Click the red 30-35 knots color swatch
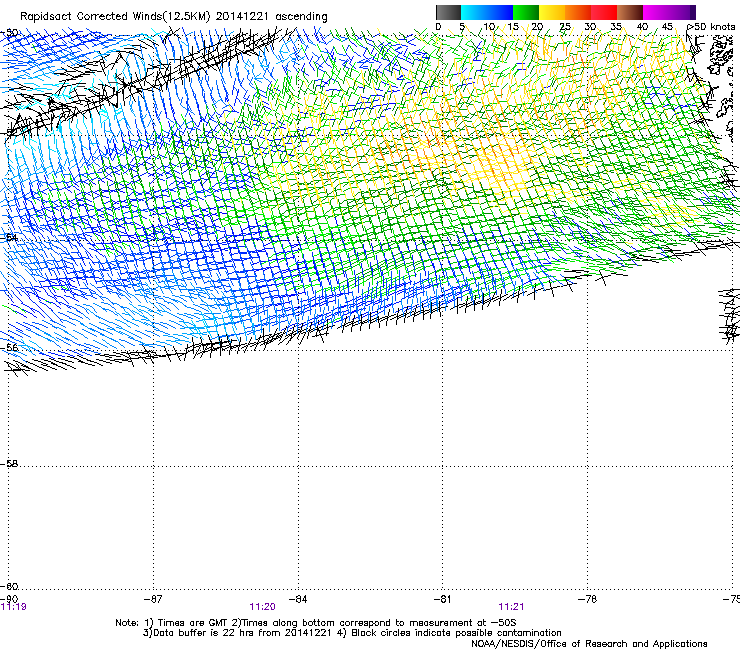 pyautogui.click(x=604, y=12)
